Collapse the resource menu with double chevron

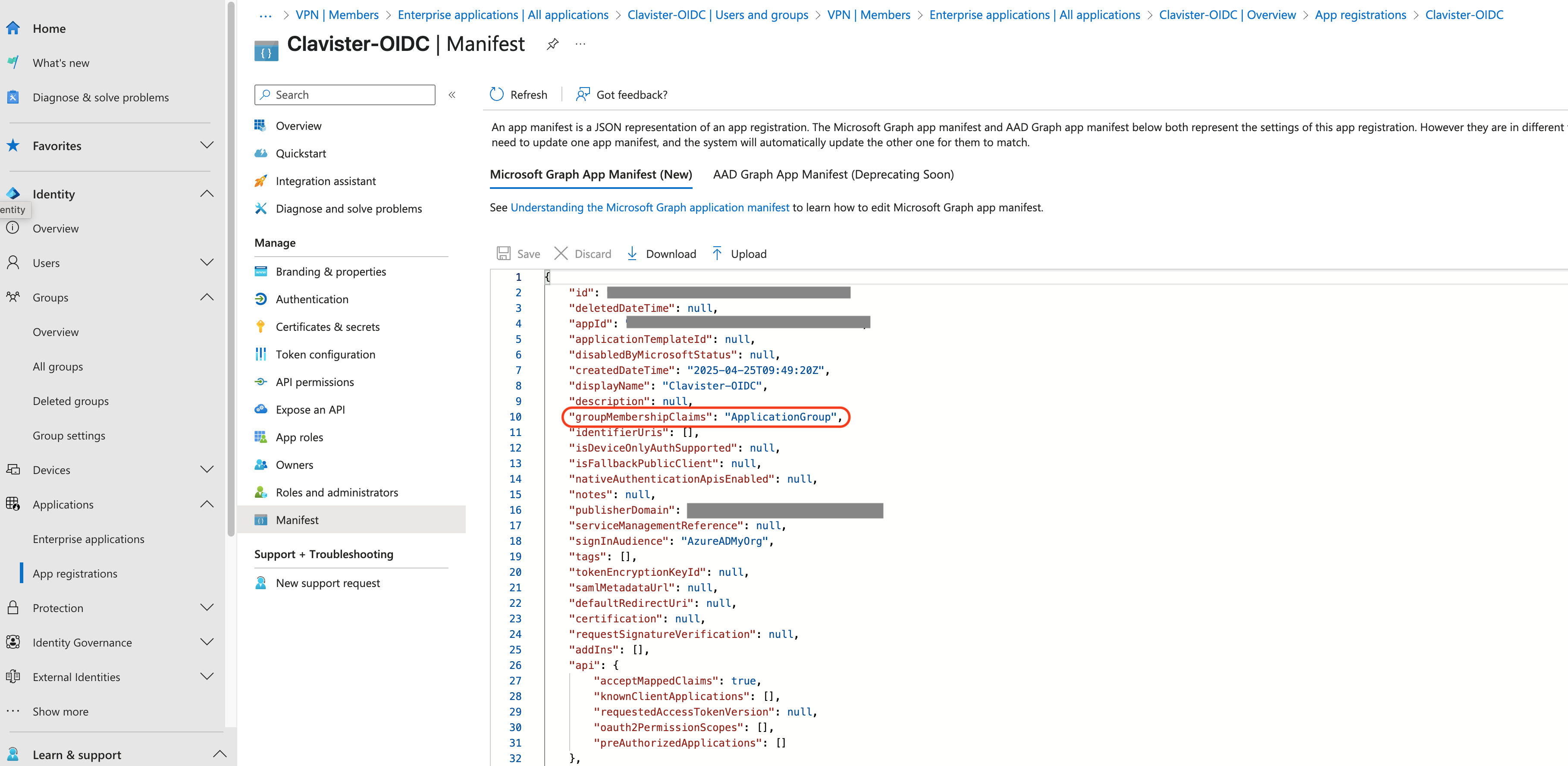pos(452,95)
